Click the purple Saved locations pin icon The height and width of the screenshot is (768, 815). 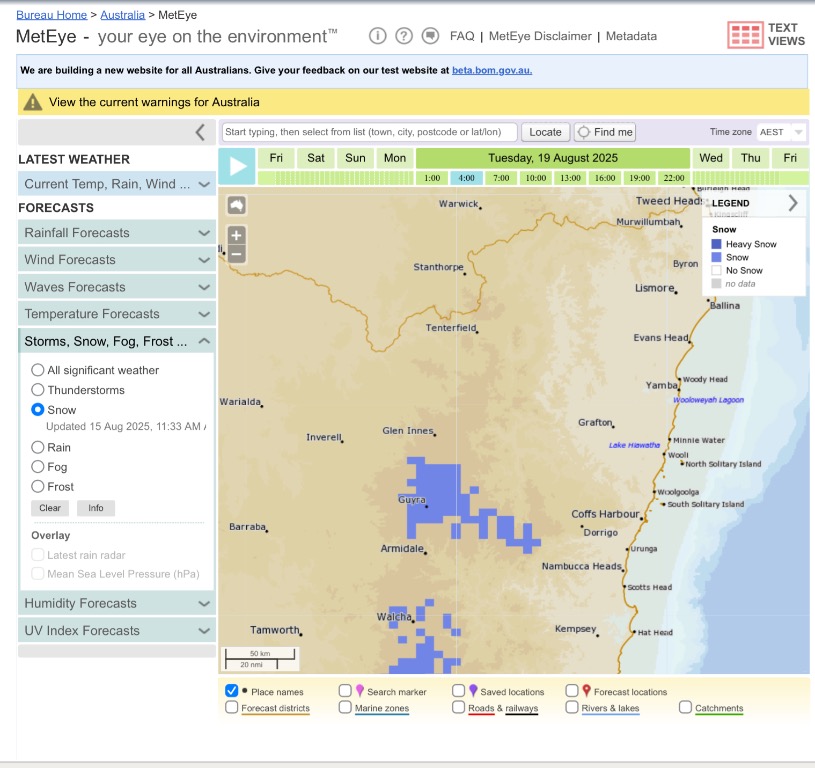(473, 691)
